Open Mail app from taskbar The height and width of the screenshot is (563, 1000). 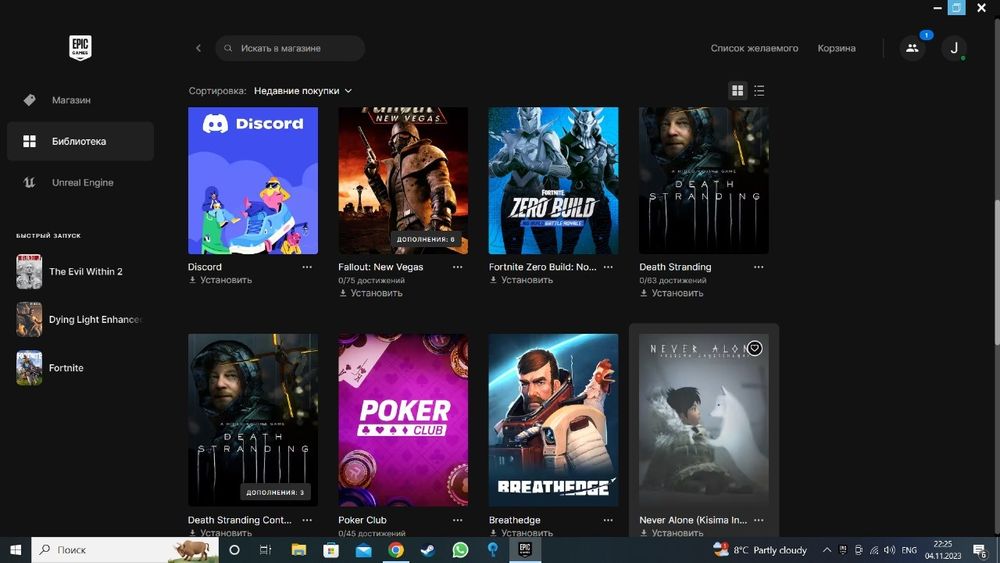364,550
